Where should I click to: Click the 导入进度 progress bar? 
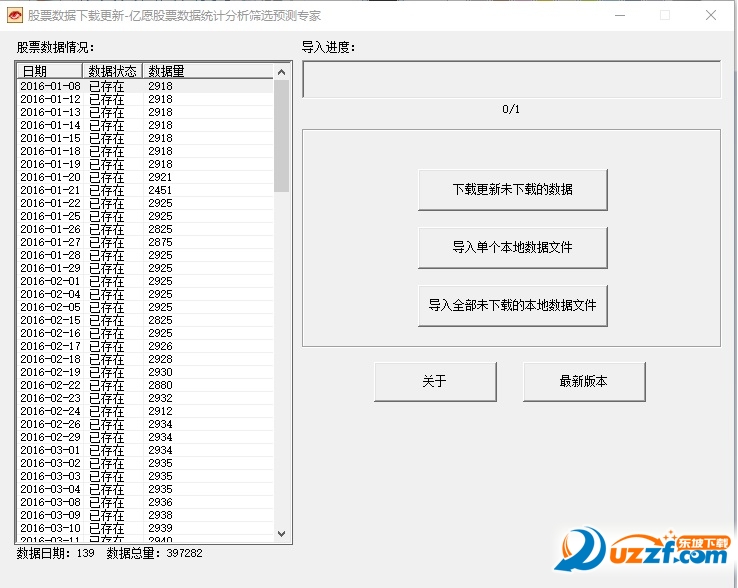click(512, 80)
